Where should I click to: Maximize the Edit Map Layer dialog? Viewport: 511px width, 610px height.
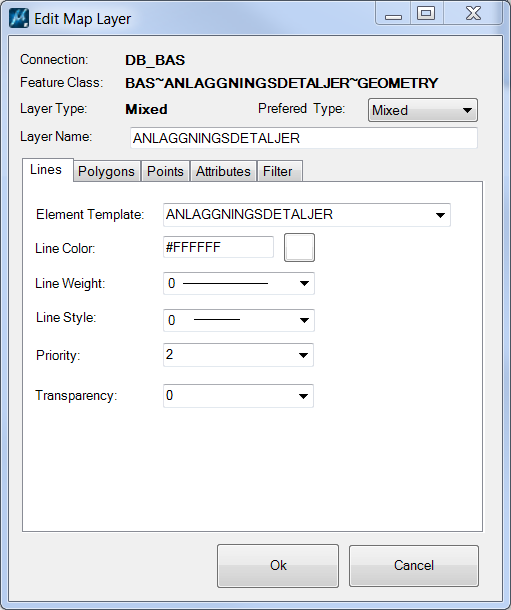[426, 14]
